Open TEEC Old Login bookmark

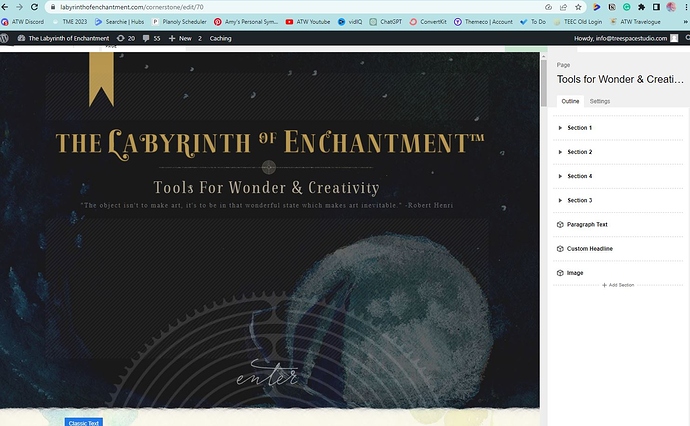pyautogui.click(x=578, y=22)
